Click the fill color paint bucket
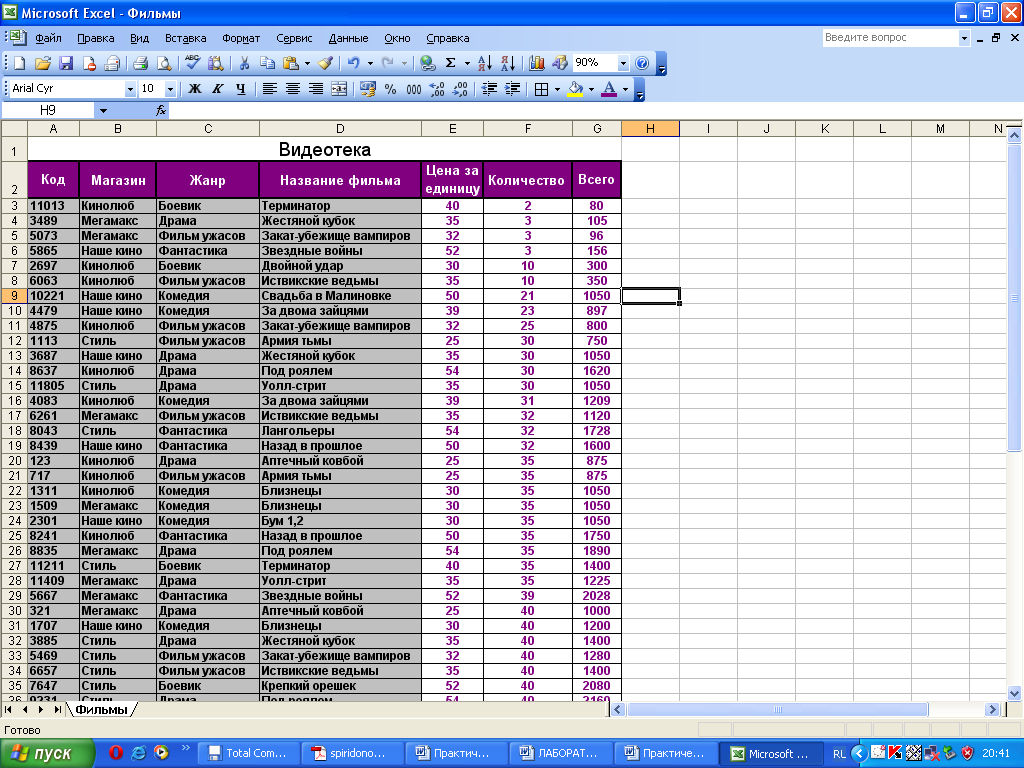 (574, 89)
